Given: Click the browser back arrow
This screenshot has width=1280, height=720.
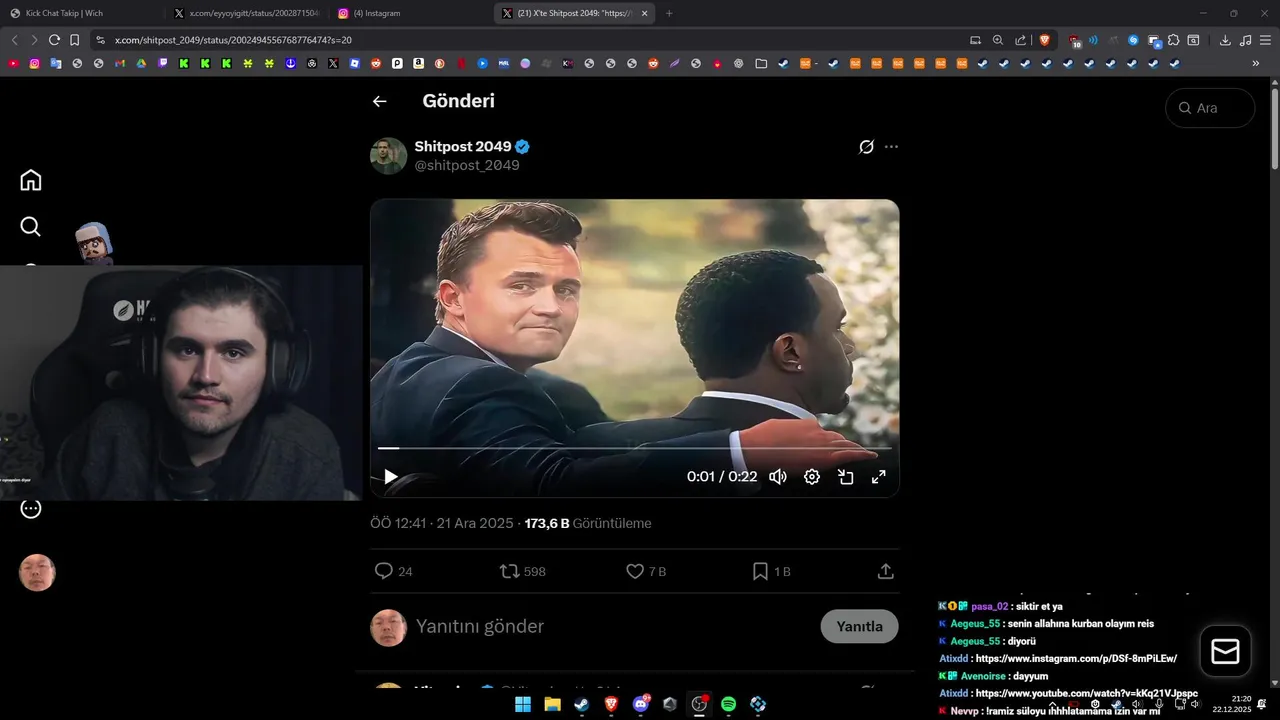Looking at the screenshot, I should pyautogui.click(x=14, y=40).
